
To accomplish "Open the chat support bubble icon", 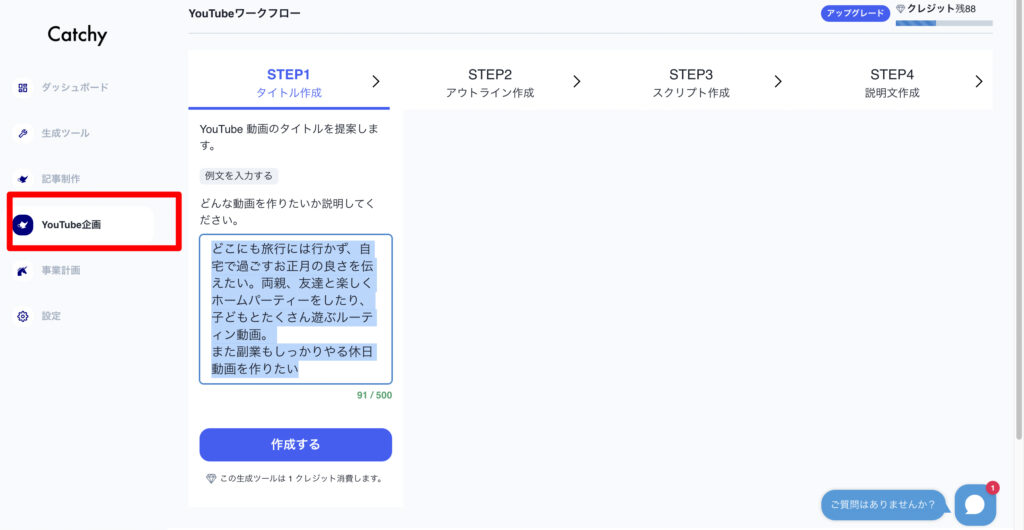I will [974, 505].
